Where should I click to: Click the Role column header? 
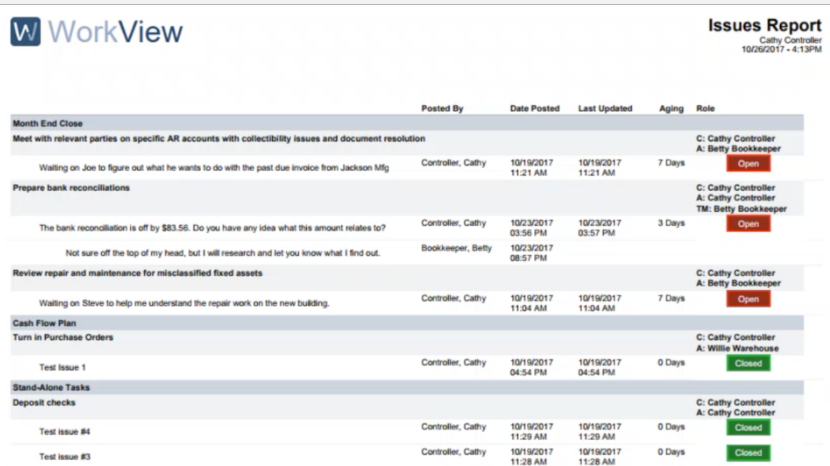705,108
